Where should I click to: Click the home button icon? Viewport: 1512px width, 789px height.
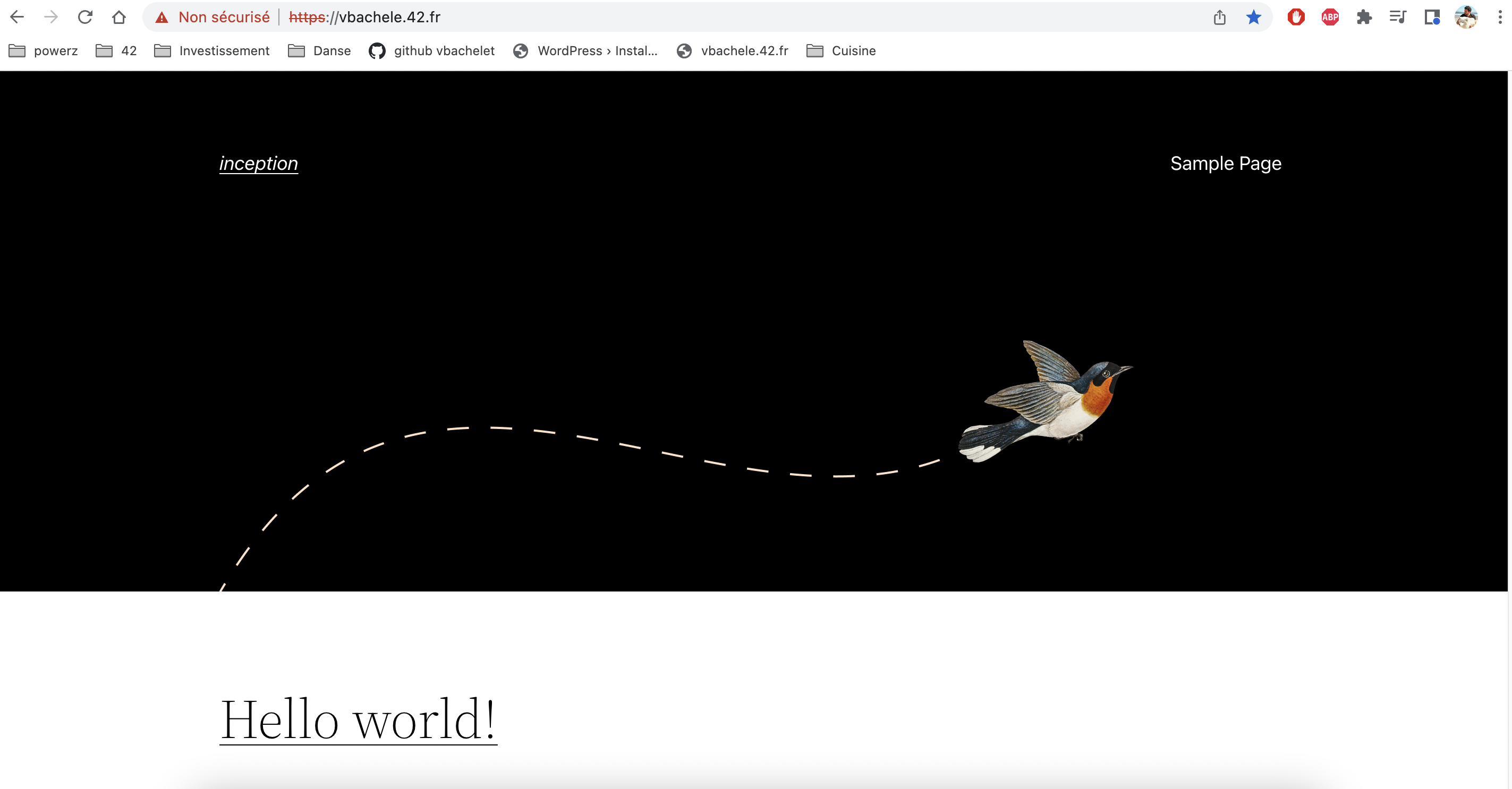pos(118,17)
